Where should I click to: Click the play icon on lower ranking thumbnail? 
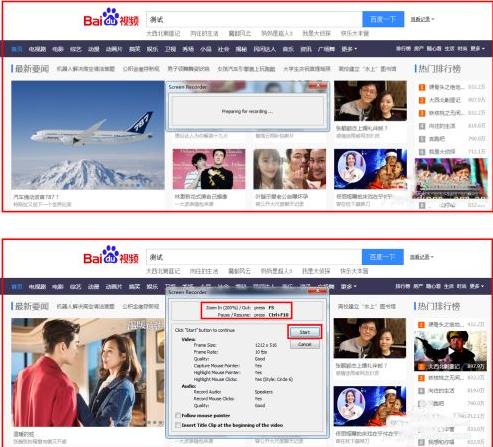click(450, 351)
